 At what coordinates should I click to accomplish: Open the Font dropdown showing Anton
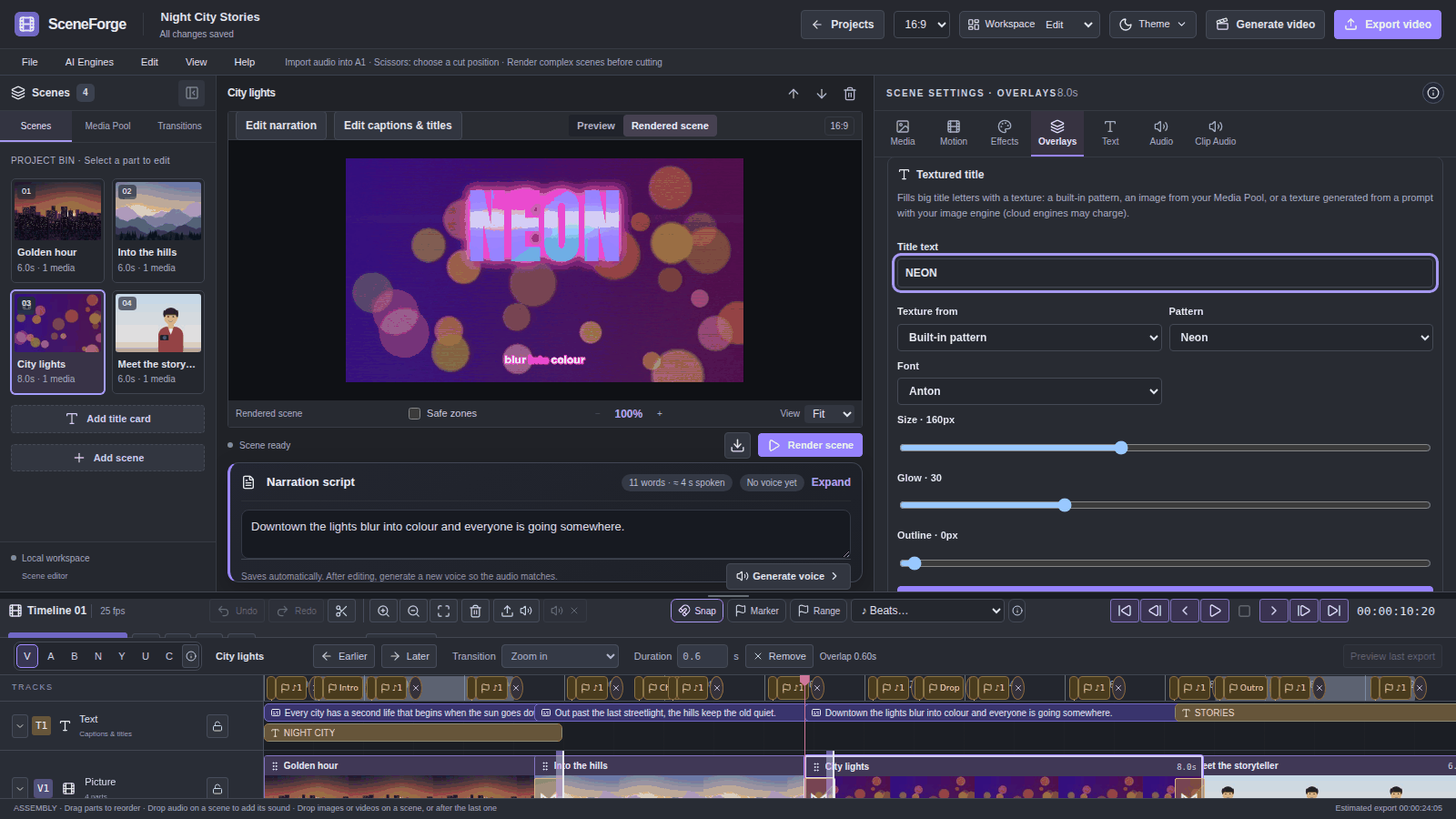pos(1029,391)
